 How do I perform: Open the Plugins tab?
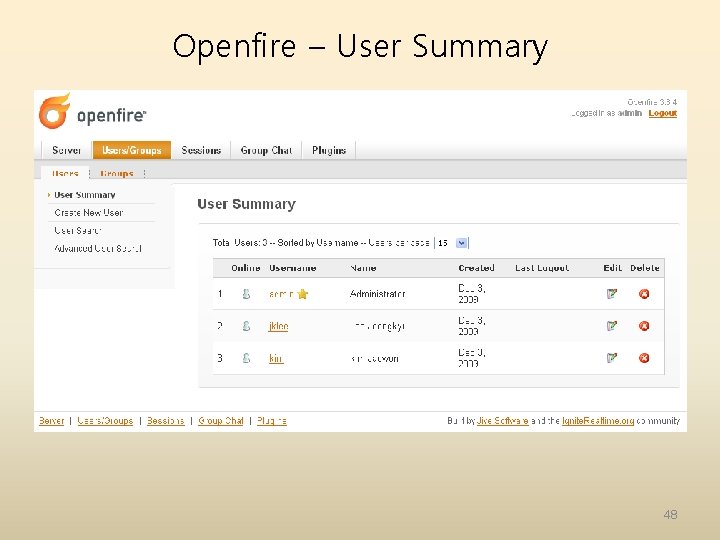329,150
